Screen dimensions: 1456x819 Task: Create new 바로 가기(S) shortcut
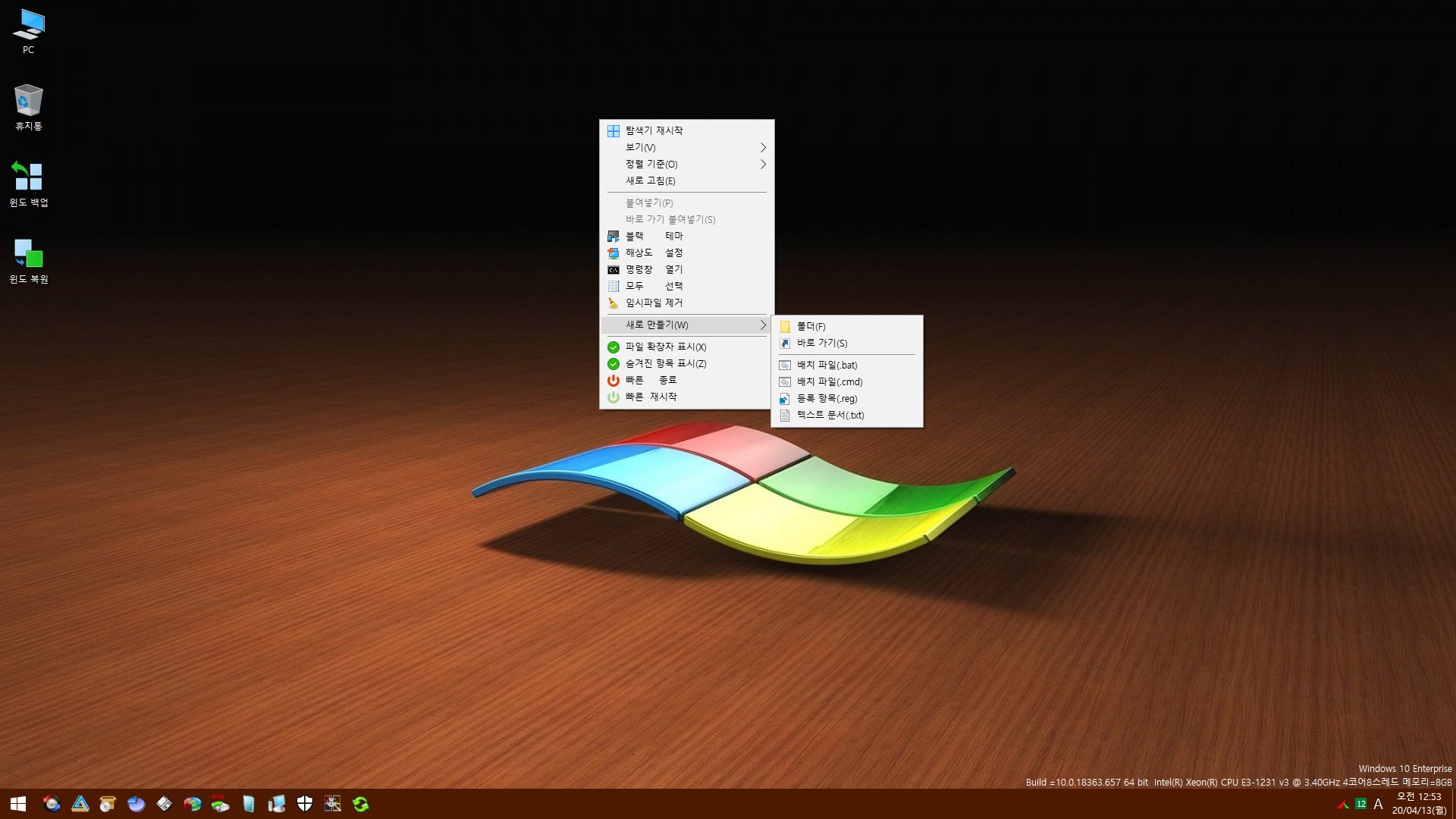click(847, 343)
